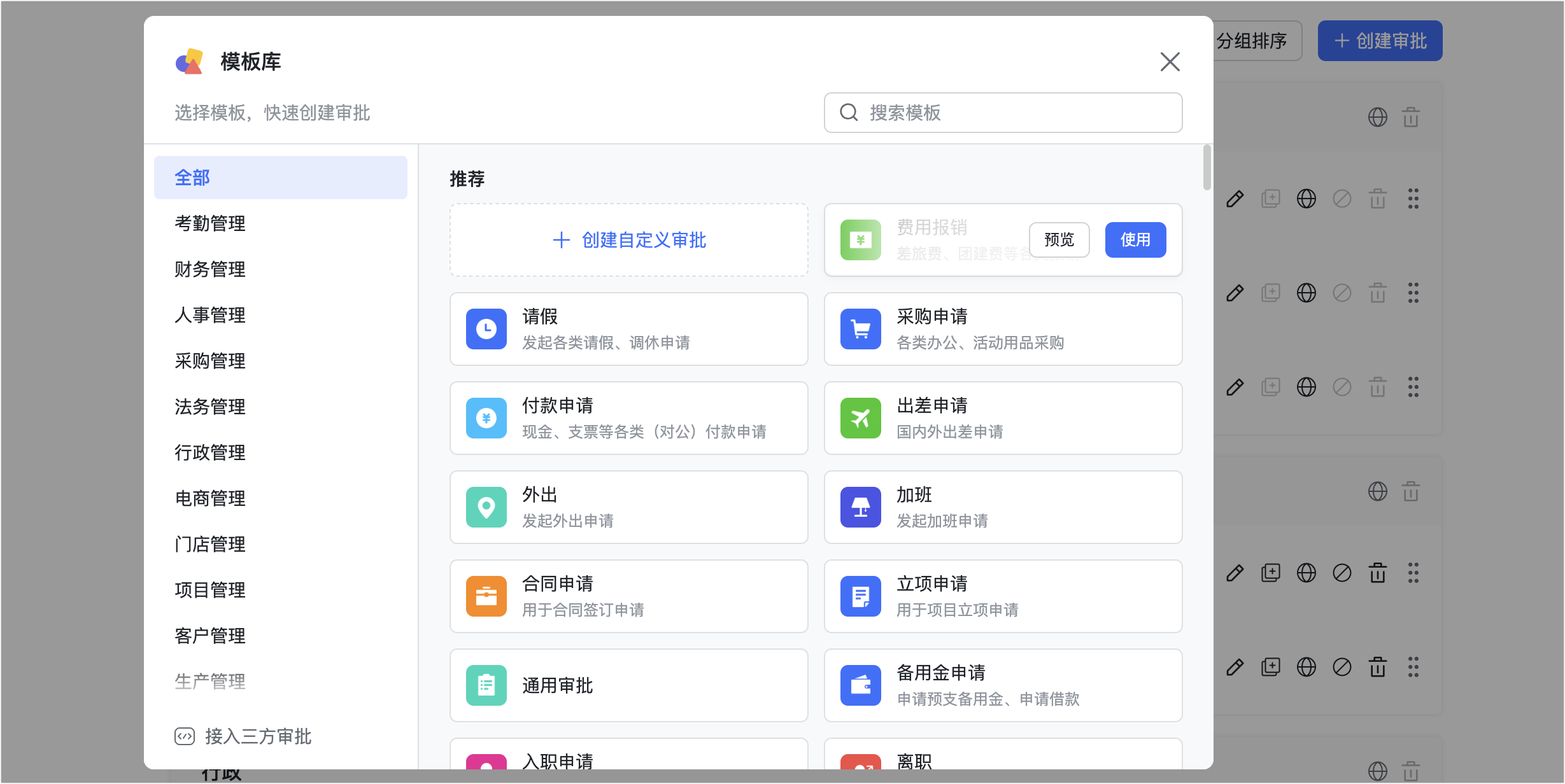
Task: Select the 加班 template title
Action: point(914,494)
